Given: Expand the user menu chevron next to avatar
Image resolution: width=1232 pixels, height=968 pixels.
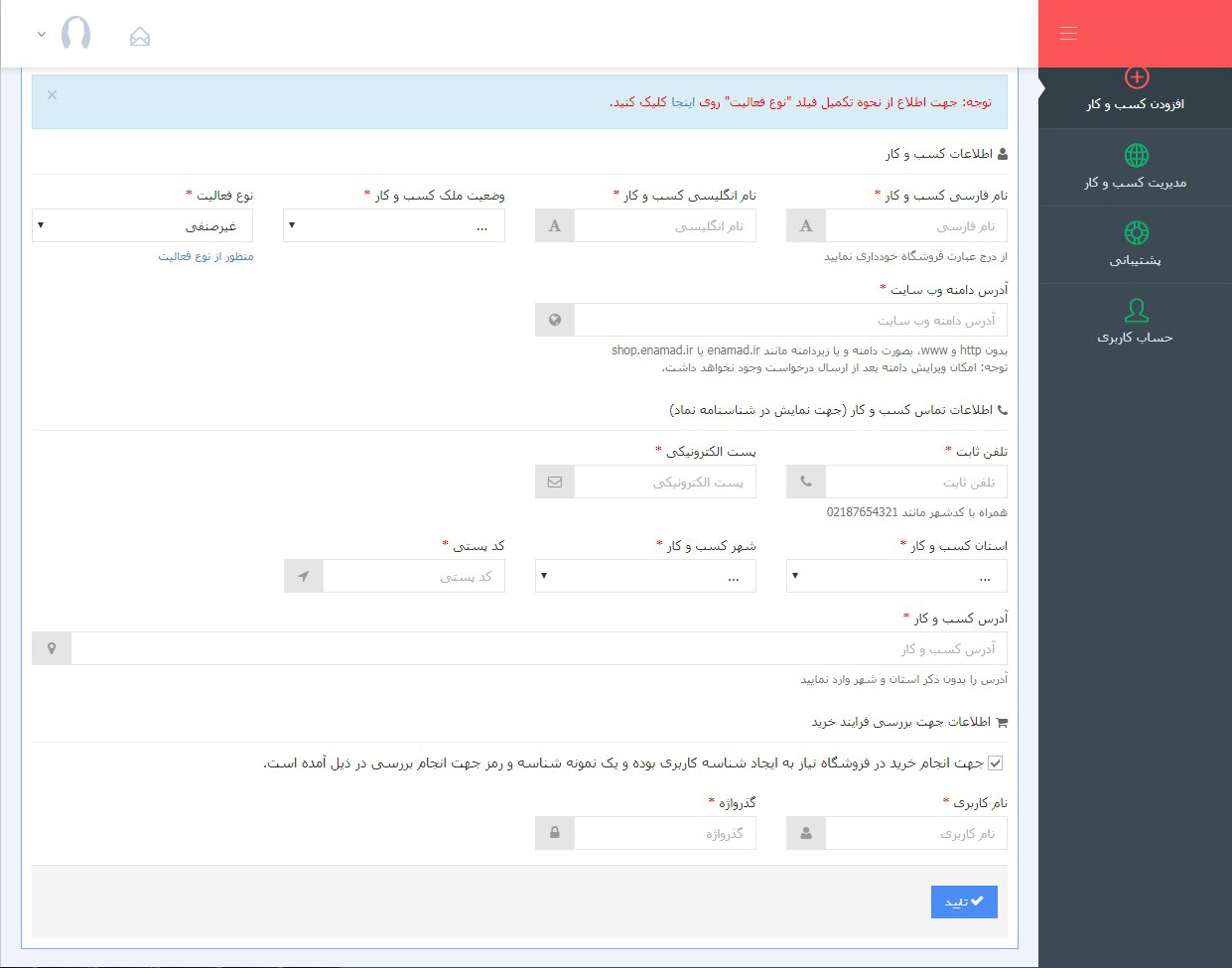Looking at the screenshot, I should [41, 34].
